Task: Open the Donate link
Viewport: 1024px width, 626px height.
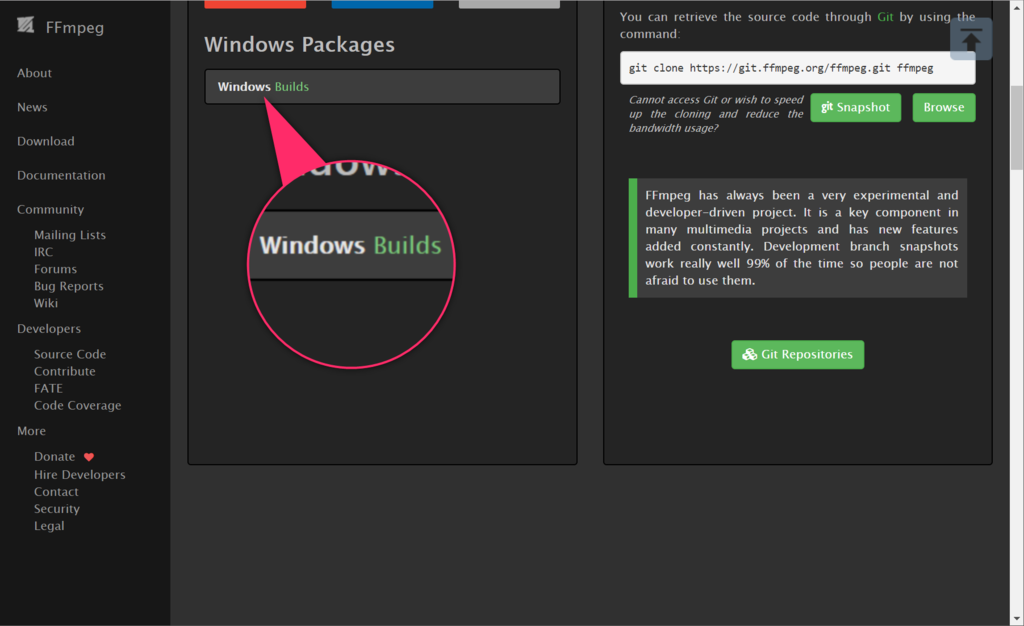Action: point(54,456)
